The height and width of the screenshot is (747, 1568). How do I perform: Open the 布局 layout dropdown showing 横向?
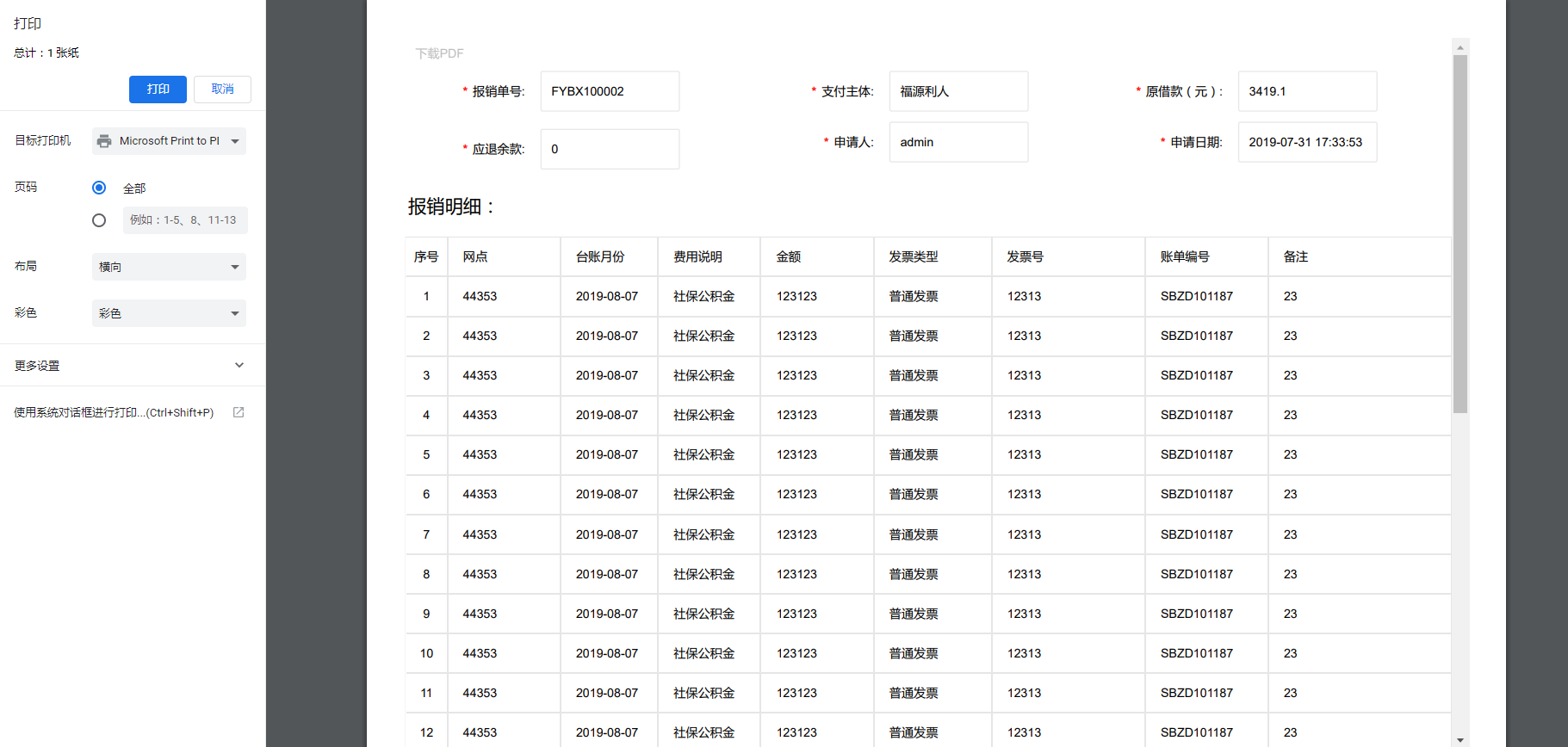pos(169,267)
